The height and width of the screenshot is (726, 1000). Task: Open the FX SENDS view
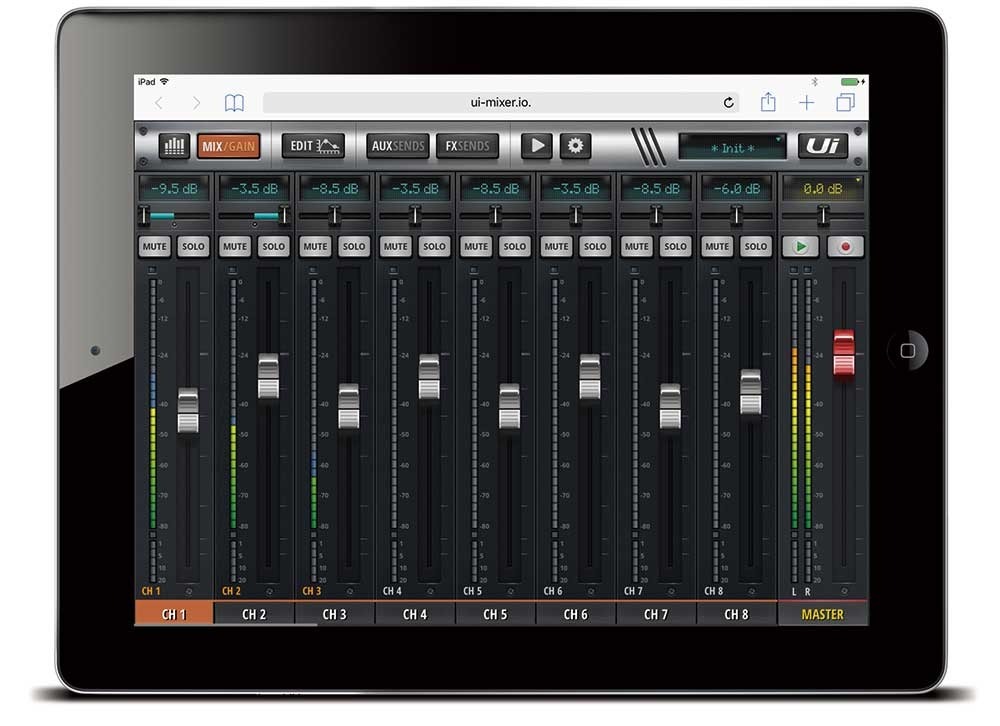click(467, 145)
